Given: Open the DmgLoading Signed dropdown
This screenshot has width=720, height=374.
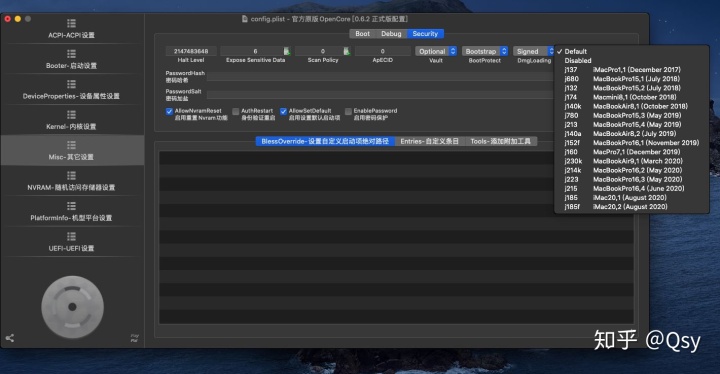Looking at the screenshot, I should point(534,51).
